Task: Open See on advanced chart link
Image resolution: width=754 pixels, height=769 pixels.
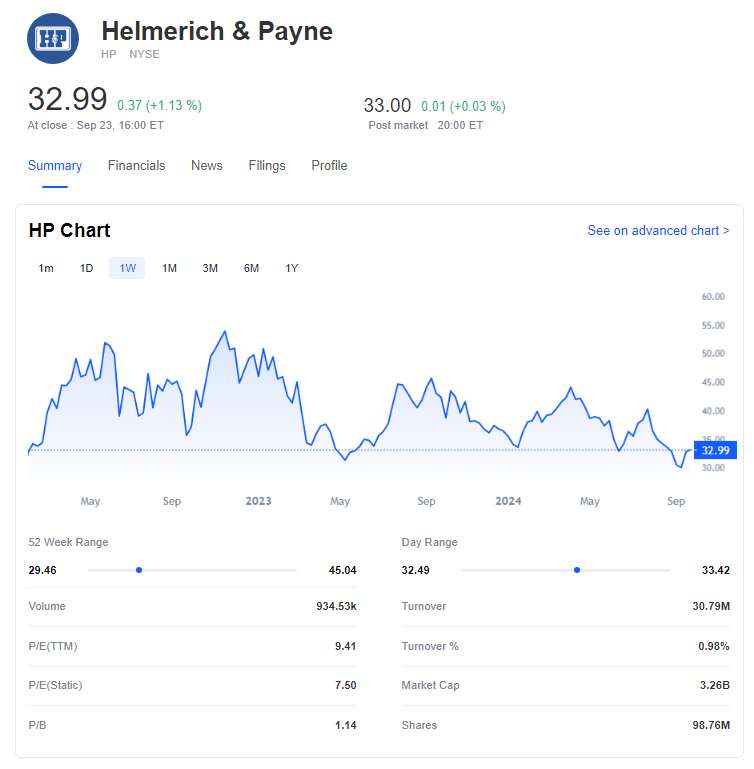Action: (x=658, y=231)
